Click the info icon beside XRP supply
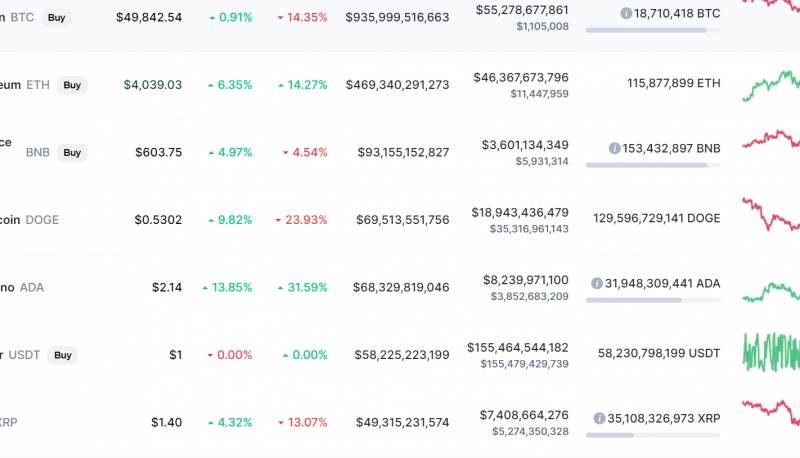The image size is (800, 458). point(599,419)
